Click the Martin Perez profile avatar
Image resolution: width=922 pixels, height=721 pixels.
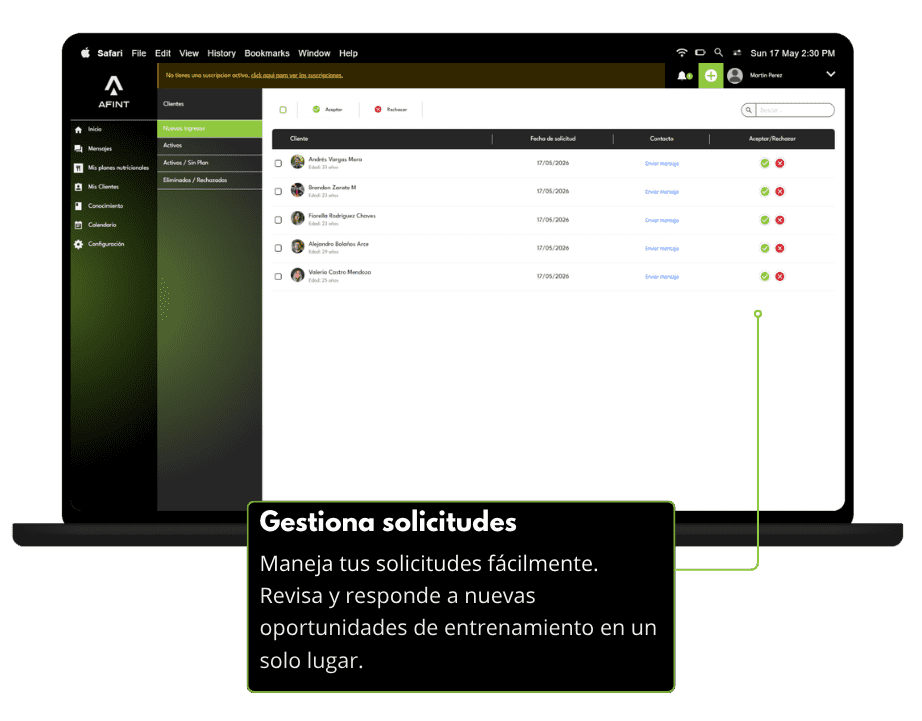click(735, 75)
